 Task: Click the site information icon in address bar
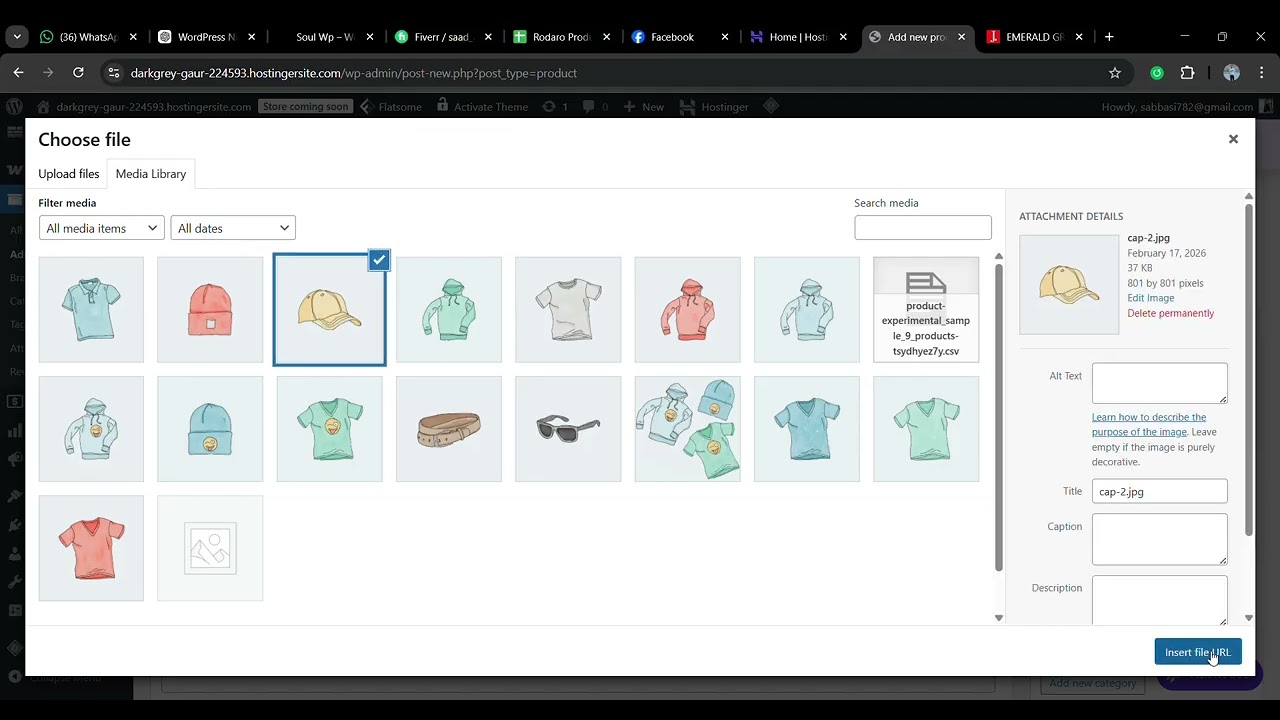(x=113, y=73)
